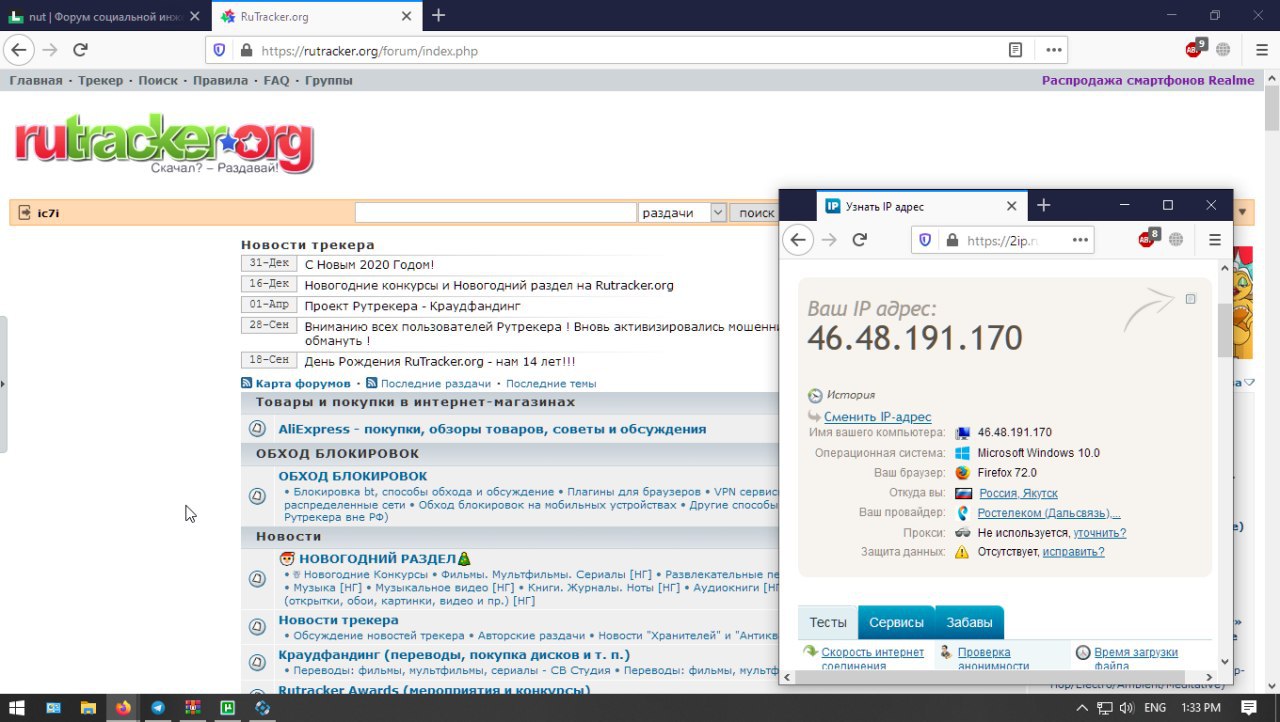Go back in the 2ip window

tap(798, 240)
